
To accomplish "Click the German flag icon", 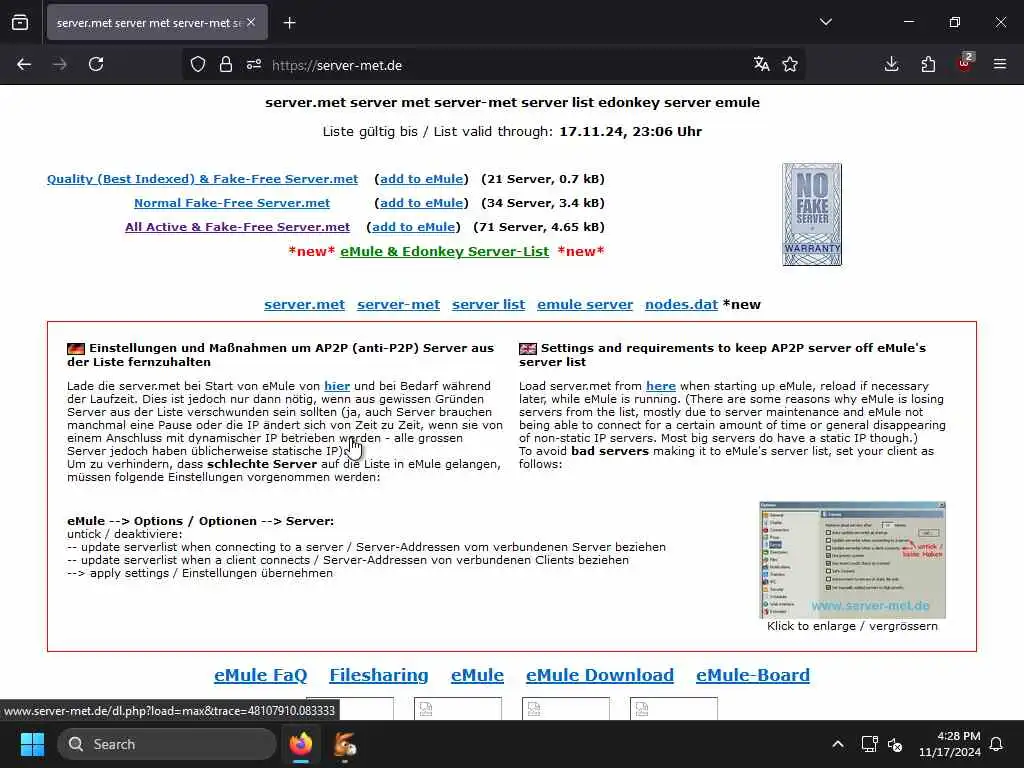I will pyautogui.click(x=76, y=349).
